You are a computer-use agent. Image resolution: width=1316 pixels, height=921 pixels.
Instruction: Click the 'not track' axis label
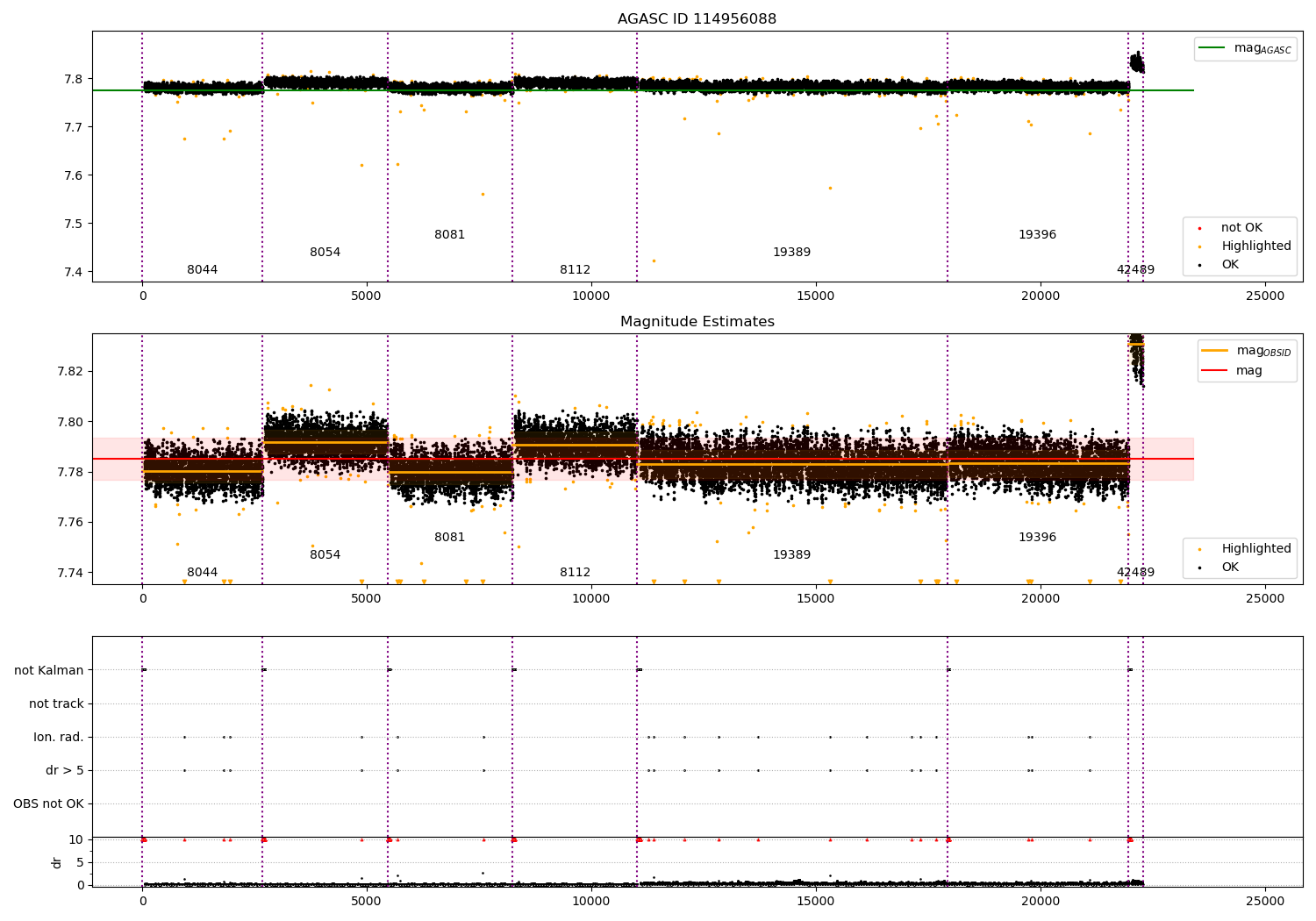[x=56, y=704]
